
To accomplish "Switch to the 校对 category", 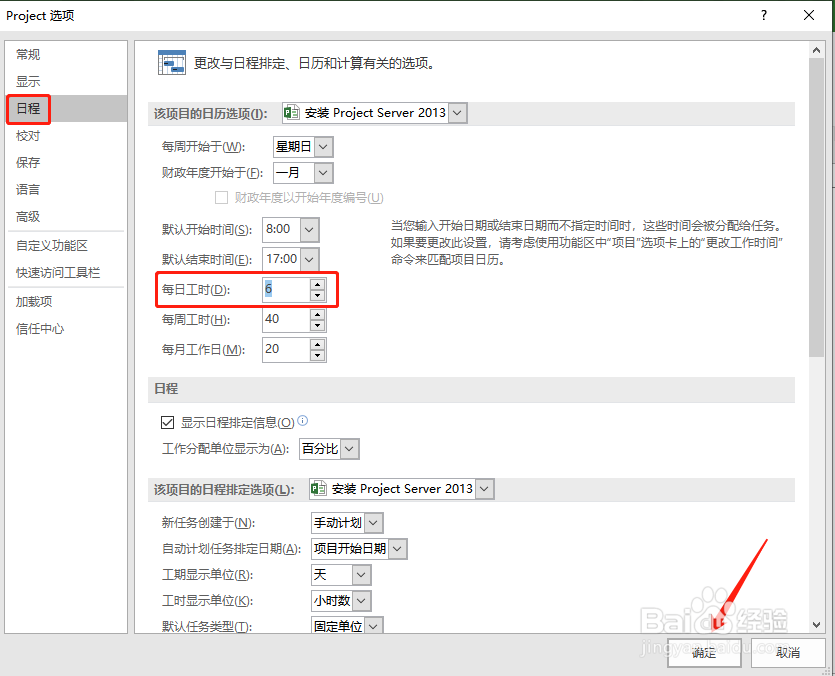I will (67, 136).
